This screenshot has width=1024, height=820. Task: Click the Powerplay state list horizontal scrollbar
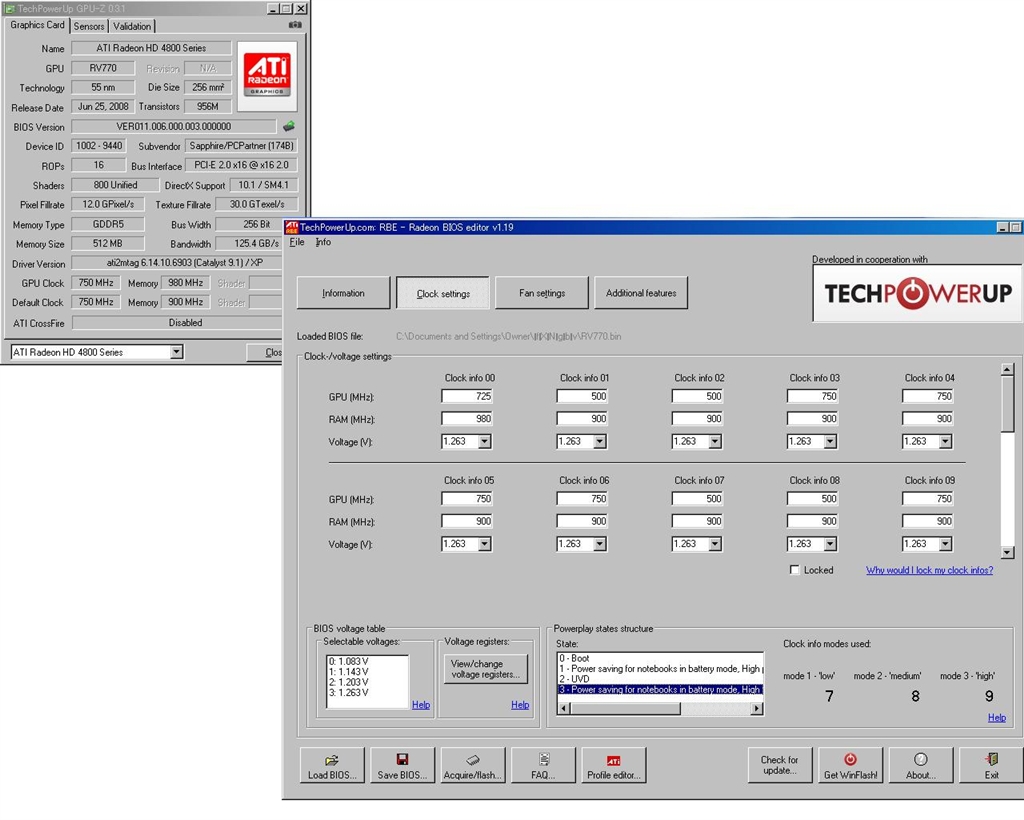point(661,708)
